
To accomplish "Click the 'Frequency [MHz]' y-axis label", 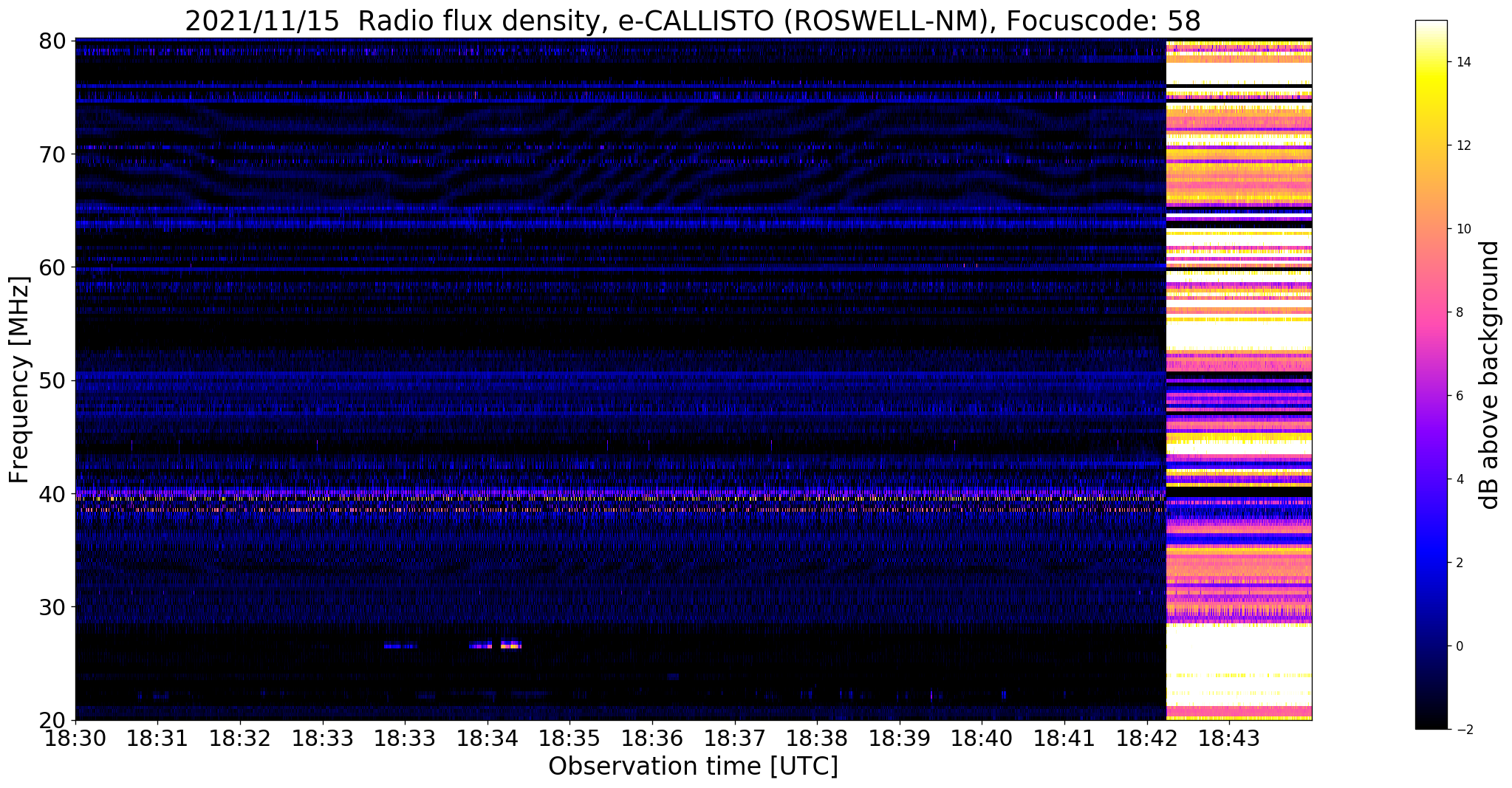I will pyautogui.click(x=19, y=380).
